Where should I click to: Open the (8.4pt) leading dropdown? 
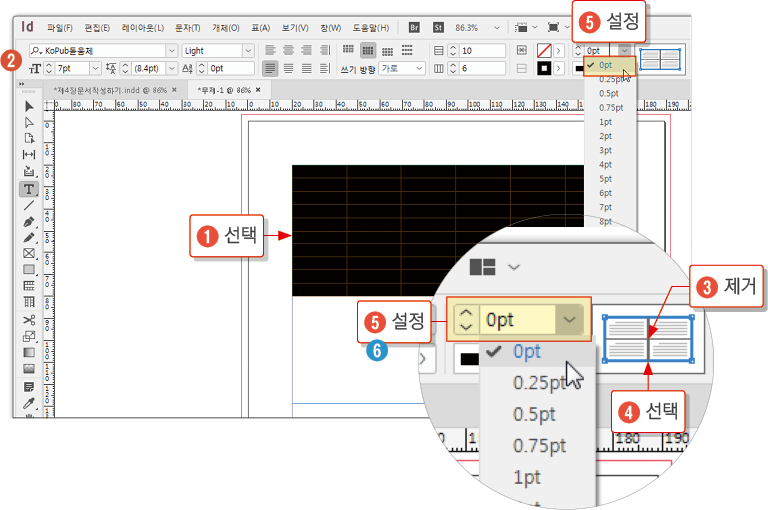(x=171, y=68)
